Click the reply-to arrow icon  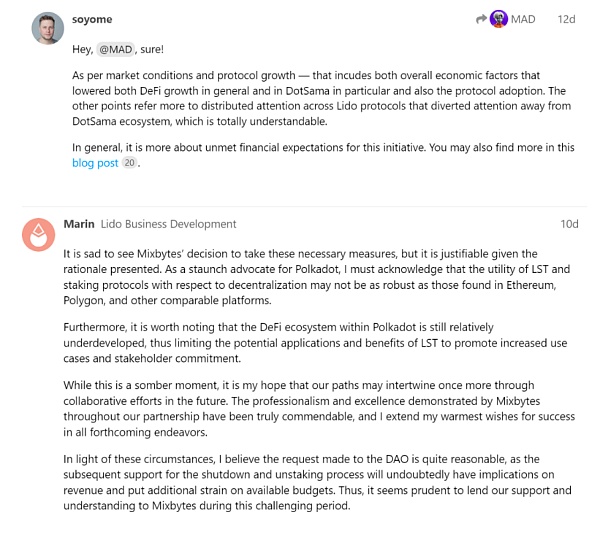pyautogui.click(x=480, y=19)
